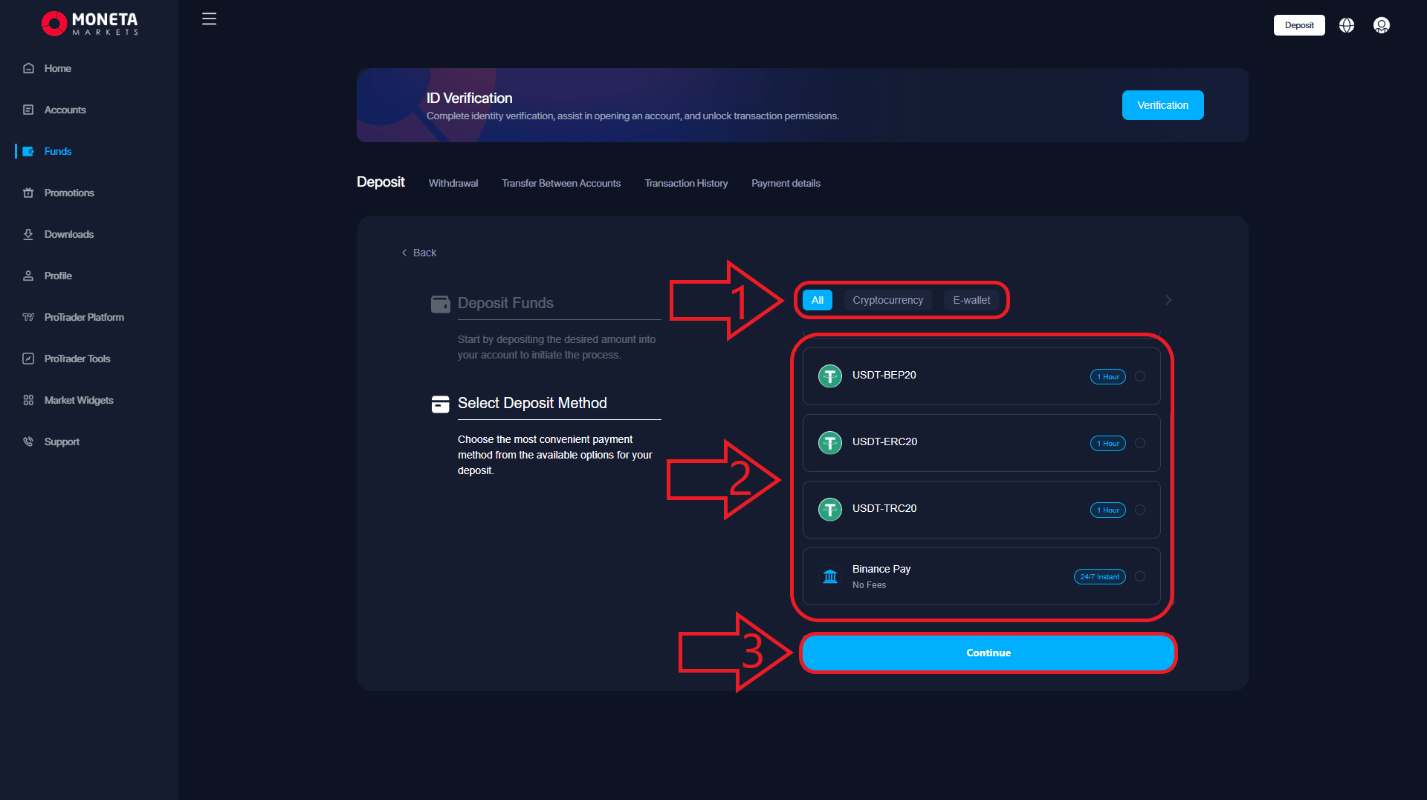Select the USDT-BEP20 radio button
This screenshot has height=800, width=1427.
tap(1140, 376)
